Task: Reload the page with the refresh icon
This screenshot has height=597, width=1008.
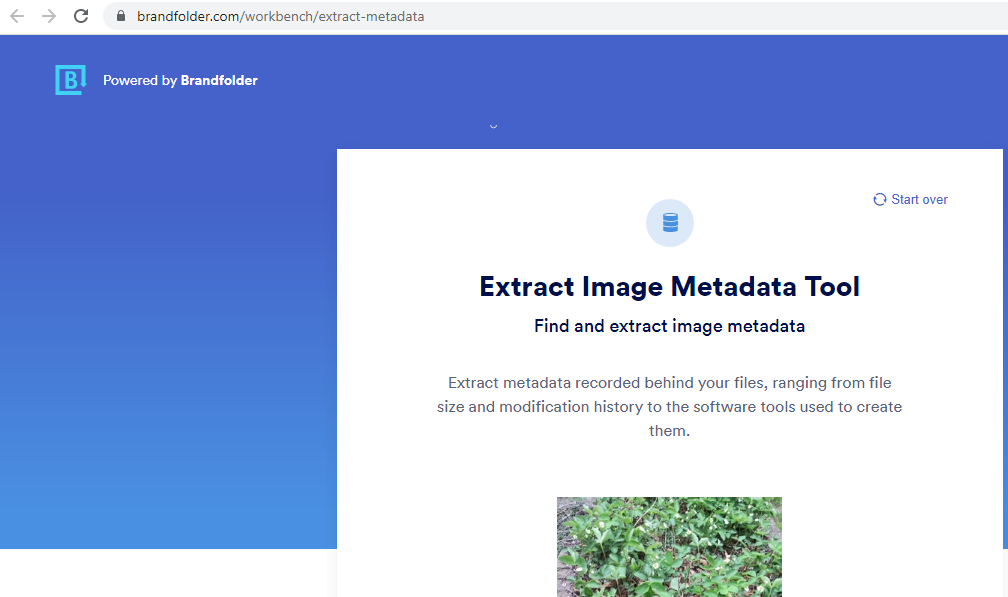Action: 81,16
